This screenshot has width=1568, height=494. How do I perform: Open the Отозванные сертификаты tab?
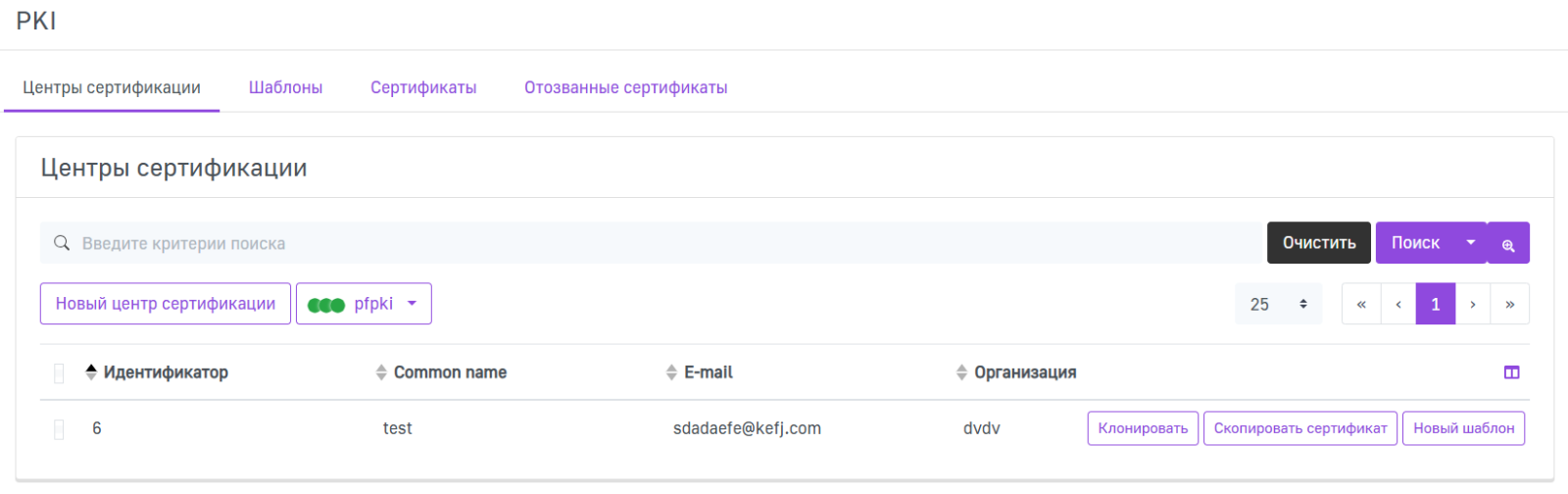click(625, 88)
